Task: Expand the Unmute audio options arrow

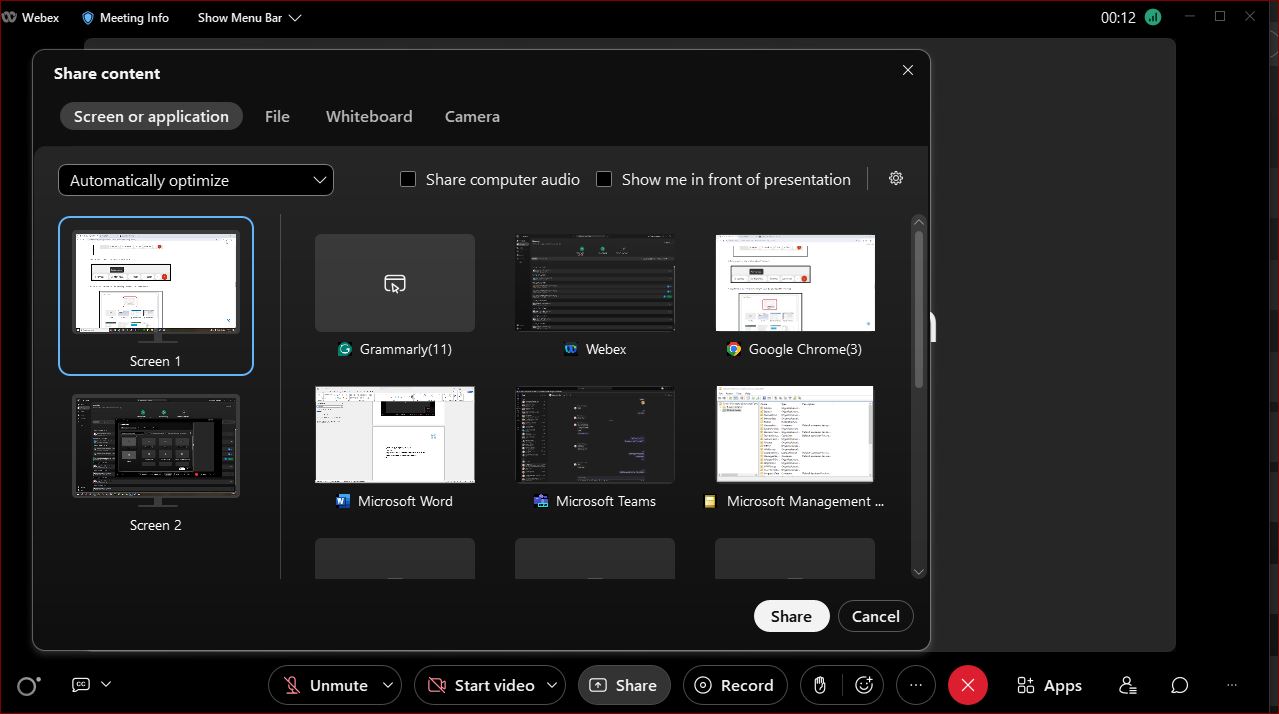Action: point(387,685)
